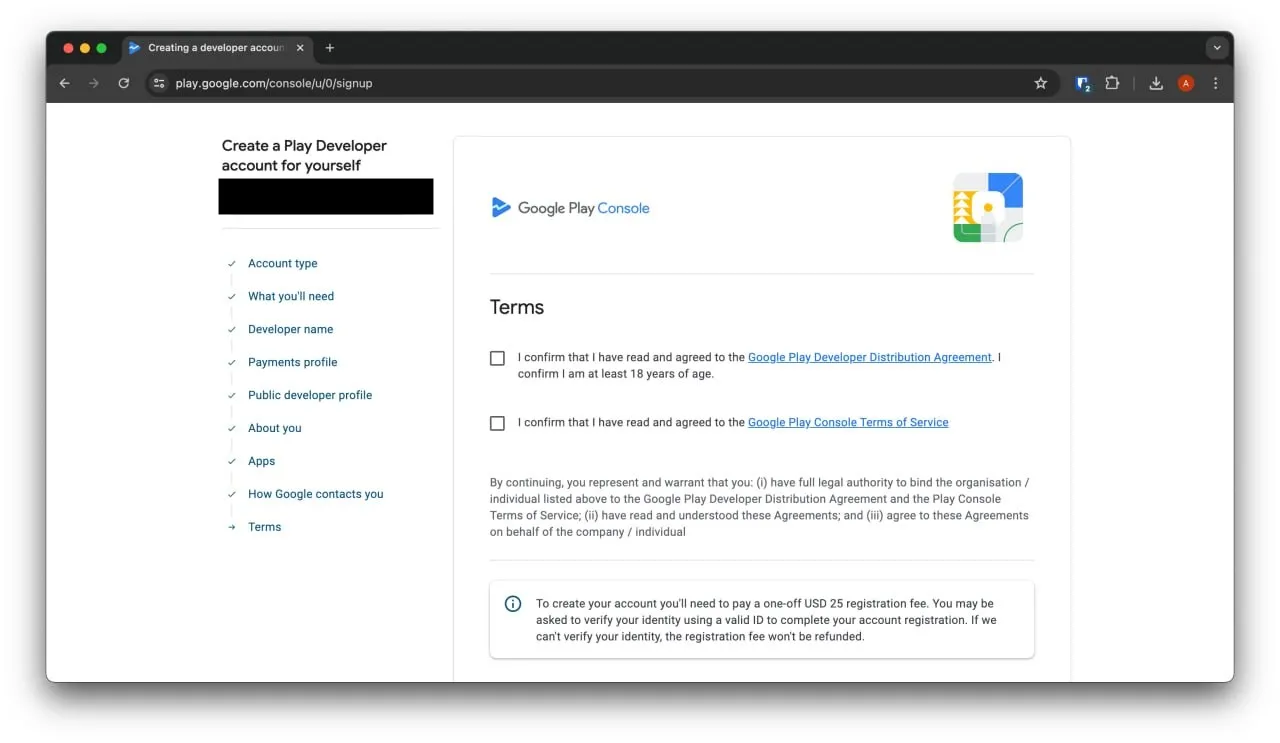Viewport: 1280px width, 743px height.
Task: Click the Create a Play Developer account heading
Action: click(305, 156)
